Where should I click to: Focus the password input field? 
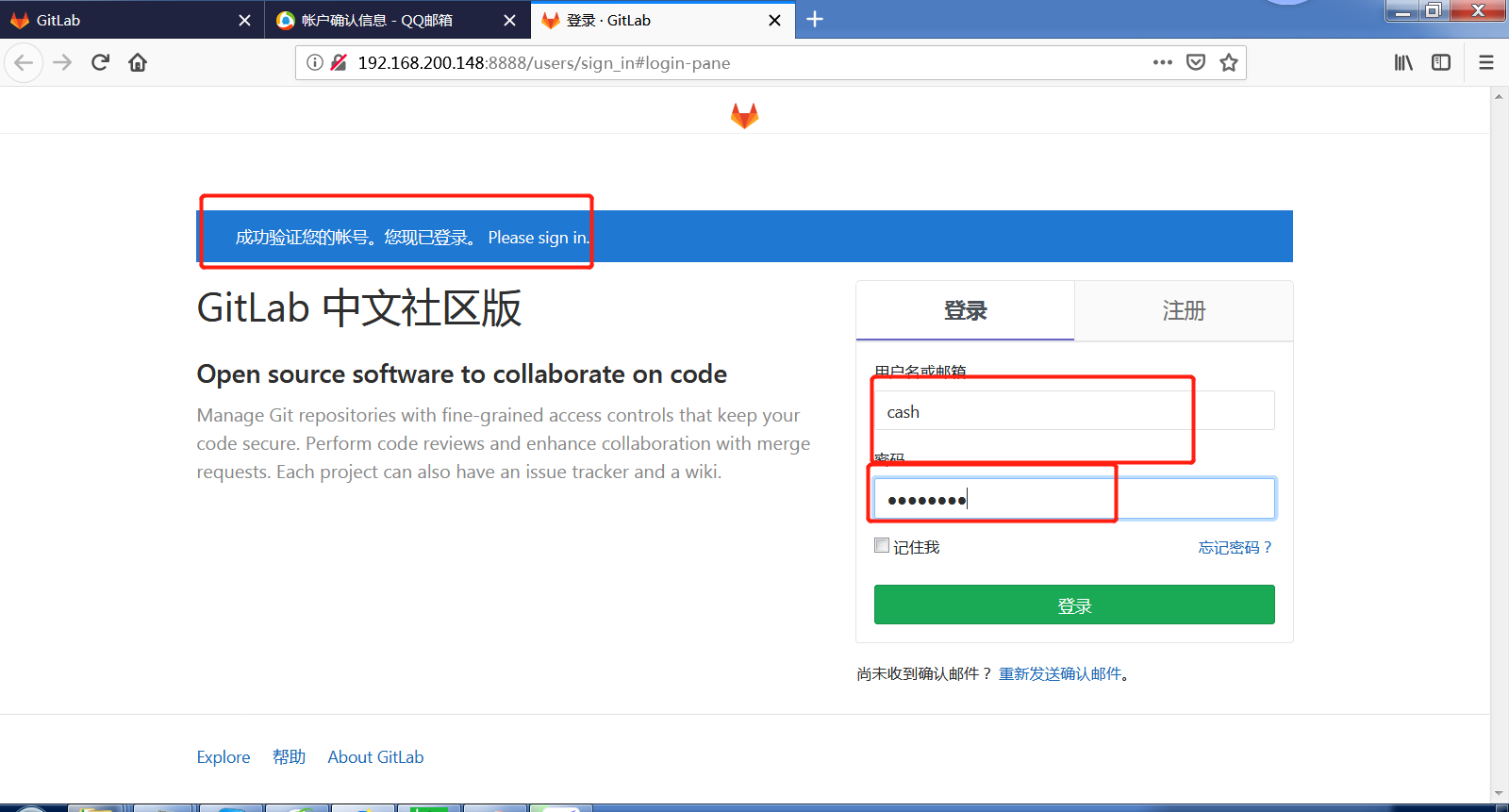click(x=1074, y=498)
